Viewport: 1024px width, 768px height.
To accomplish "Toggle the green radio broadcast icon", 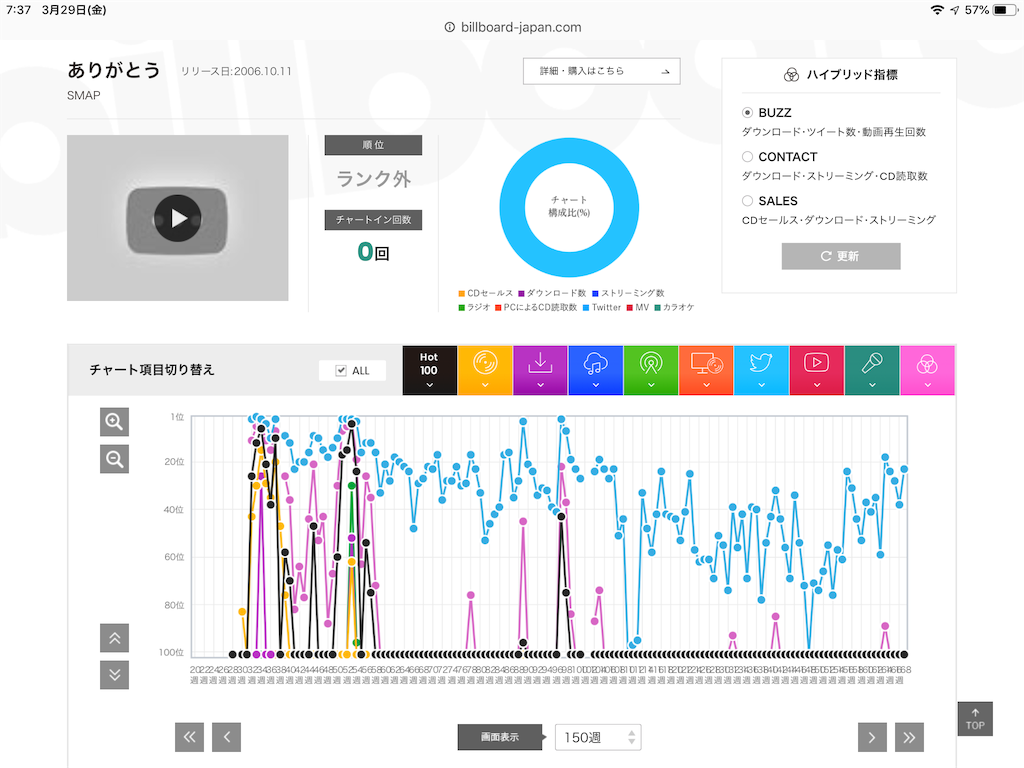I will coord(650,370).
